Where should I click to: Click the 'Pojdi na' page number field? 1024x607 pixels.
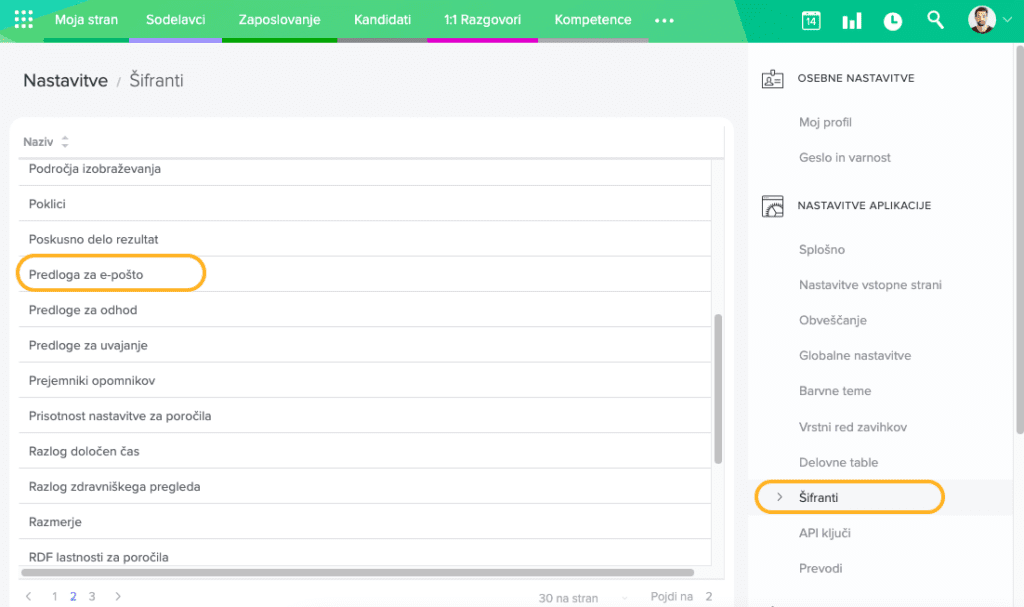pos(708,597)
